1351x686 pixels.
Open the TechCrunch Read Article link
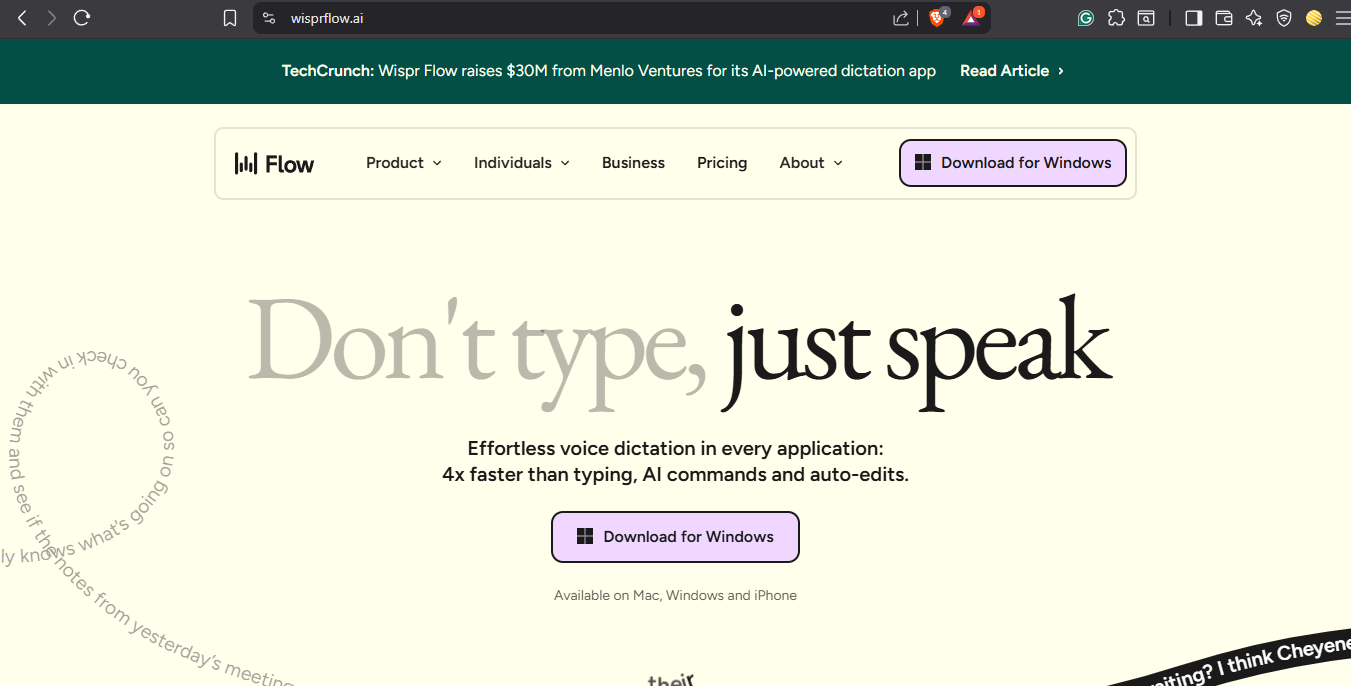1012,71
